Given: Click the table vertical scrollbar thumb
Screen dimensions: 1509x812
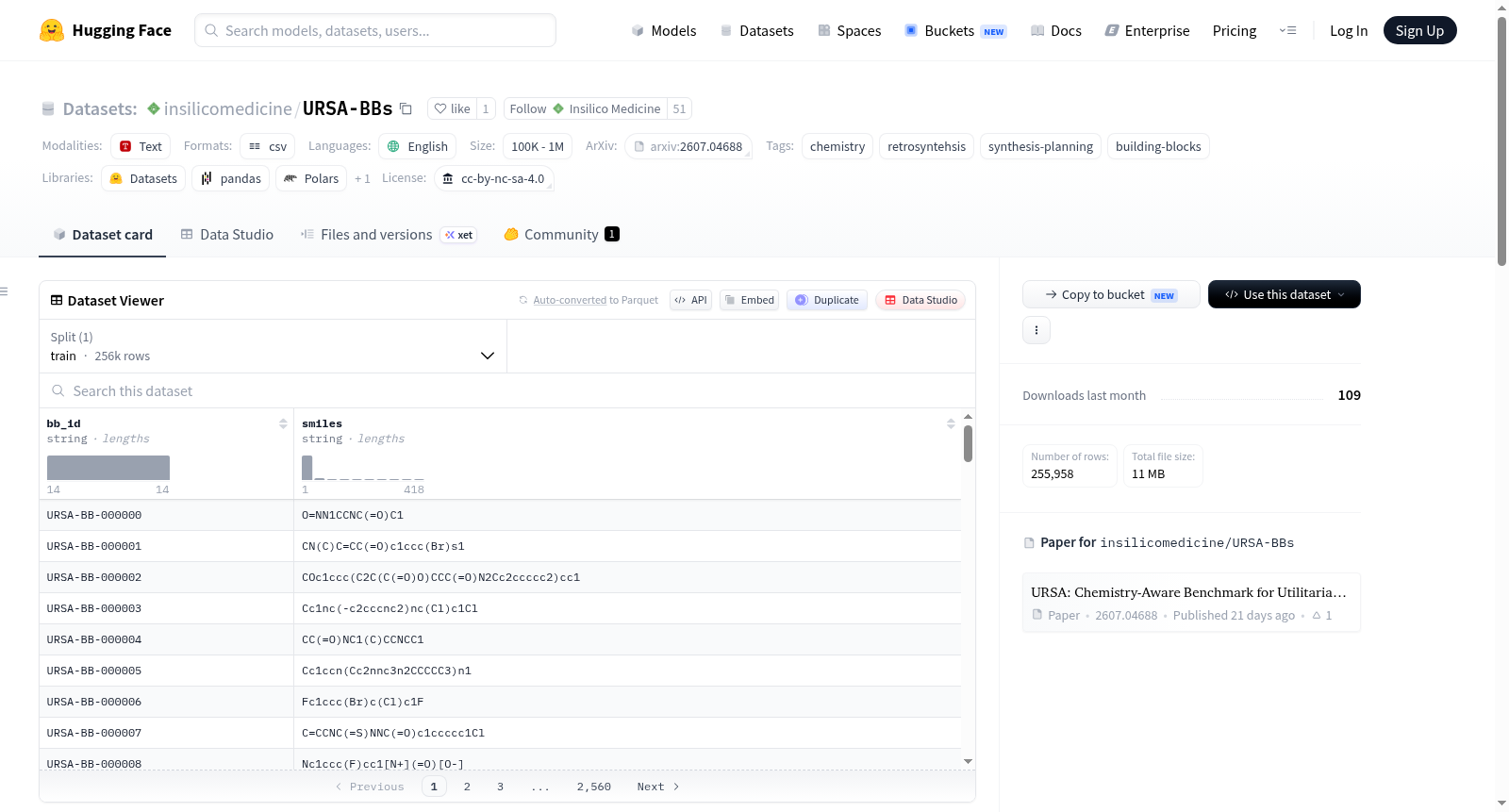Looking at the screenshot, I should [x=968, y=443].
